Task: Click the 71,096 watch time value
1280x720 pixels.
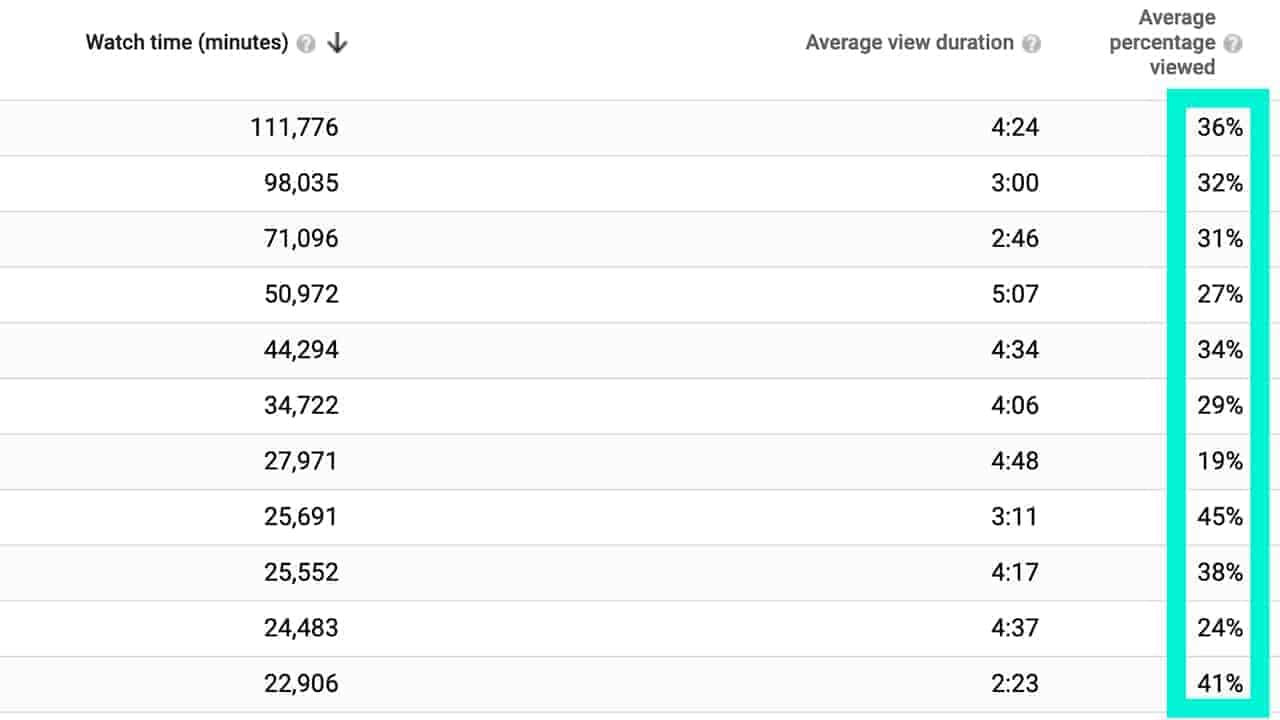Action: click(x=302, y=239)
